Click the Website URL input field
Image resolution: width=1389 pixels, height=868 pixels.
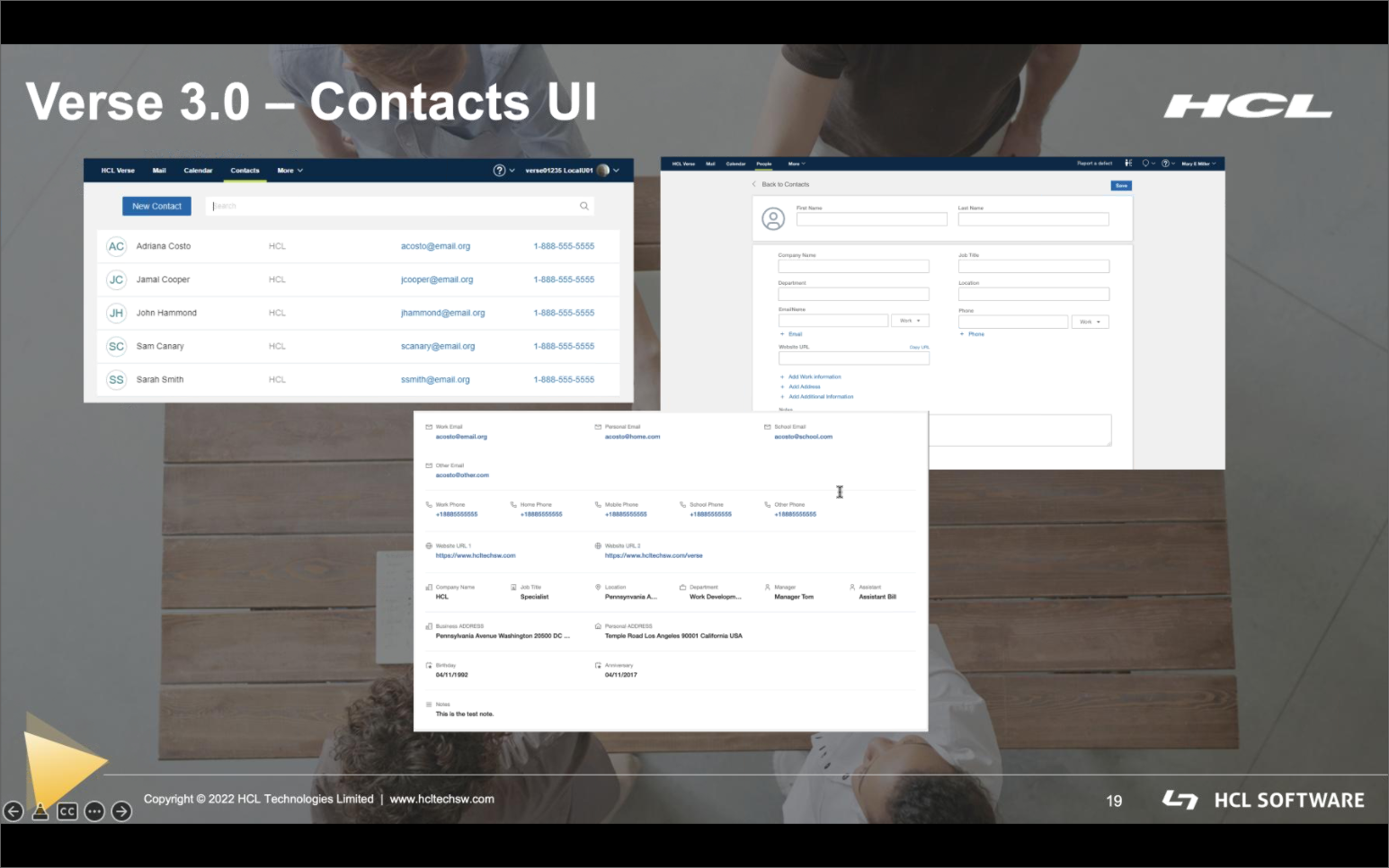coord(853,359)
